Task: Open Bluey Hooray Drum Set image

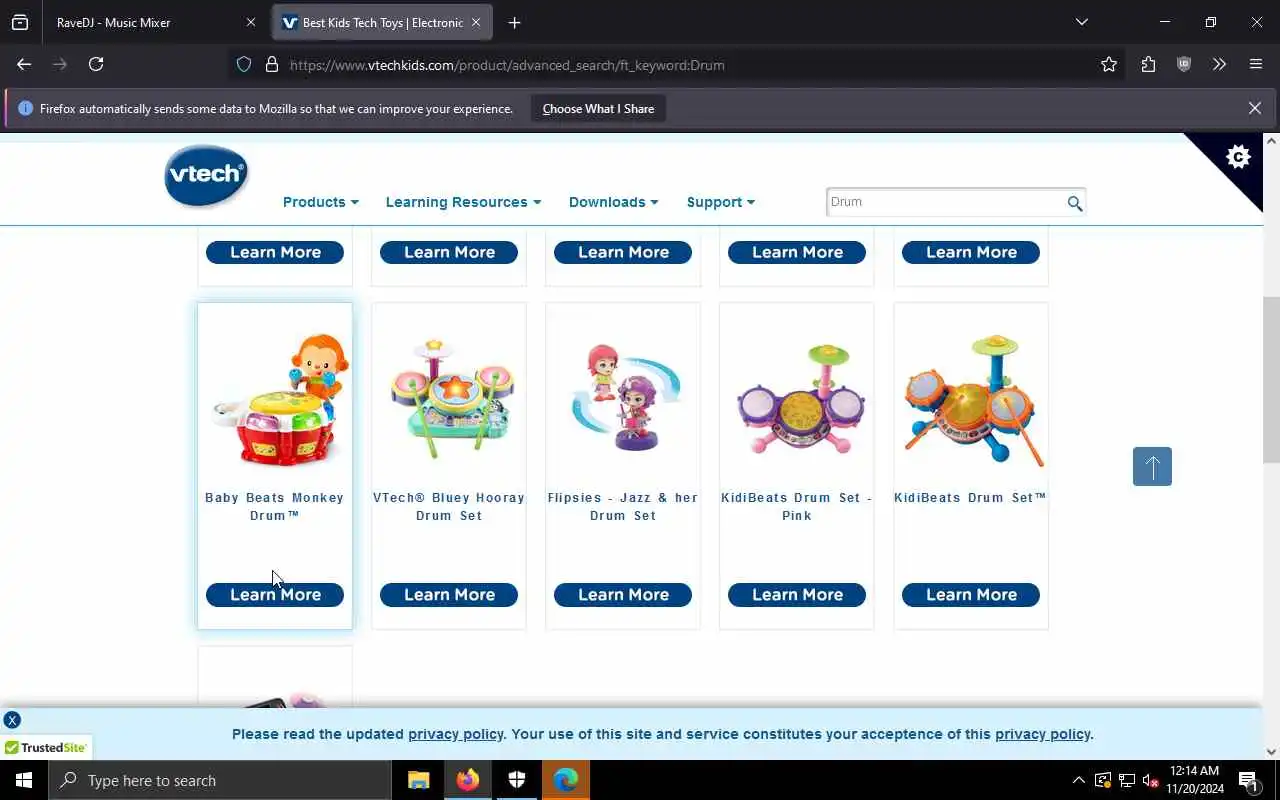Action: coord(452,398)
